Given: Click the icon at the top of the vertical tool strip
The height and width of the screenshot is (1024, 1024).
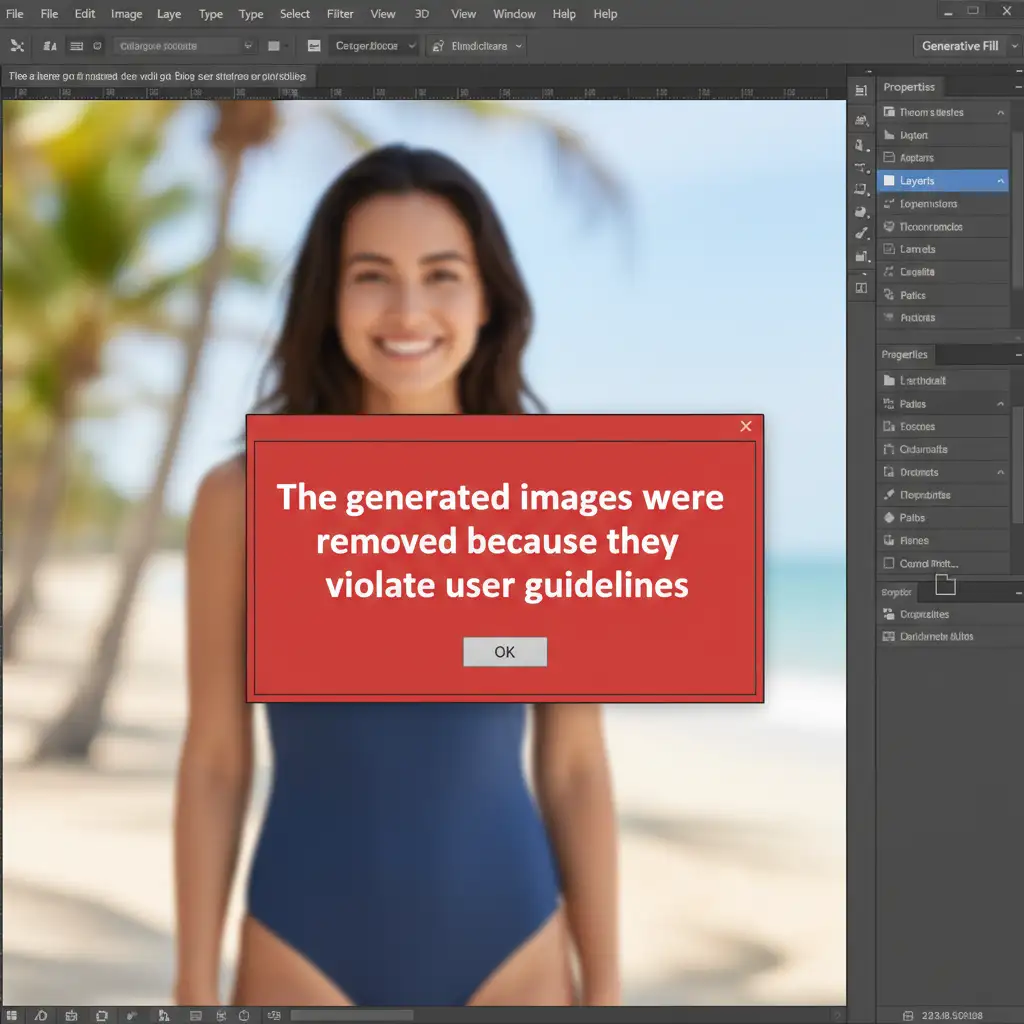Looking at the screenshot, I should [861, 91].
